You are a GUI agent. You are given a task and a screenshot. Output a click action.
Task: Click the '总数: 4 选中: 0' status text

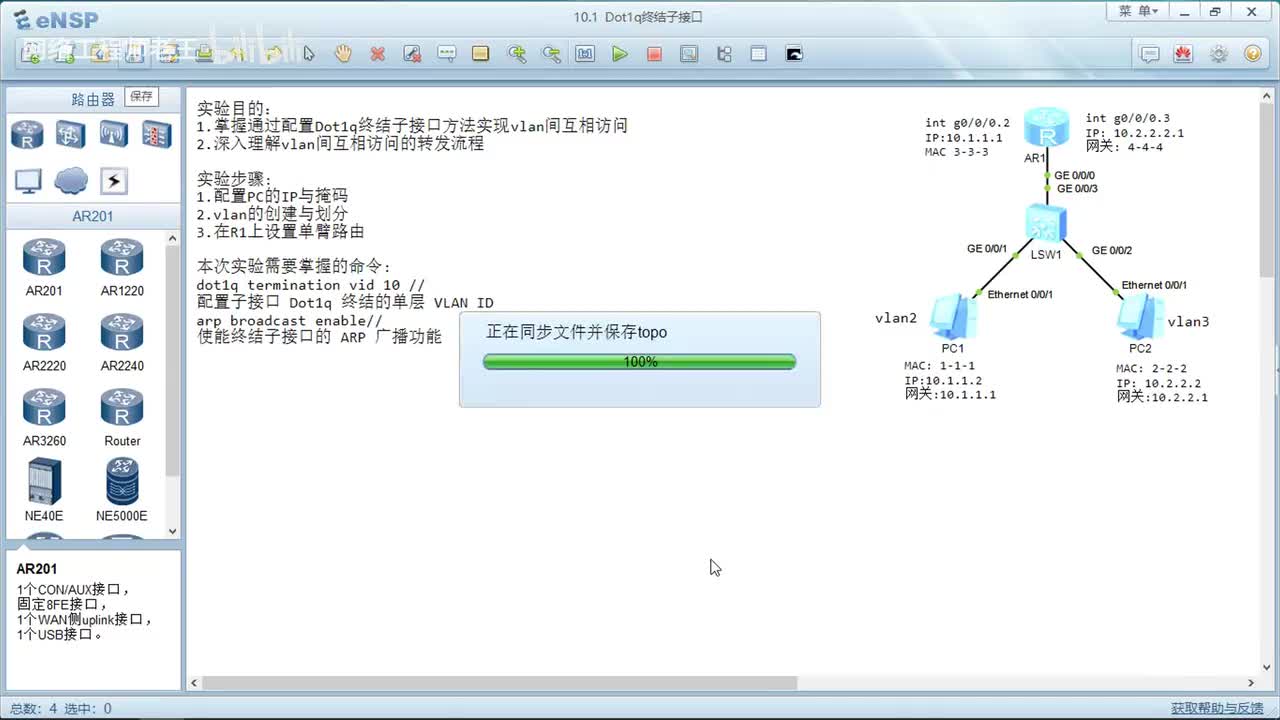click(x=61, y=708)
